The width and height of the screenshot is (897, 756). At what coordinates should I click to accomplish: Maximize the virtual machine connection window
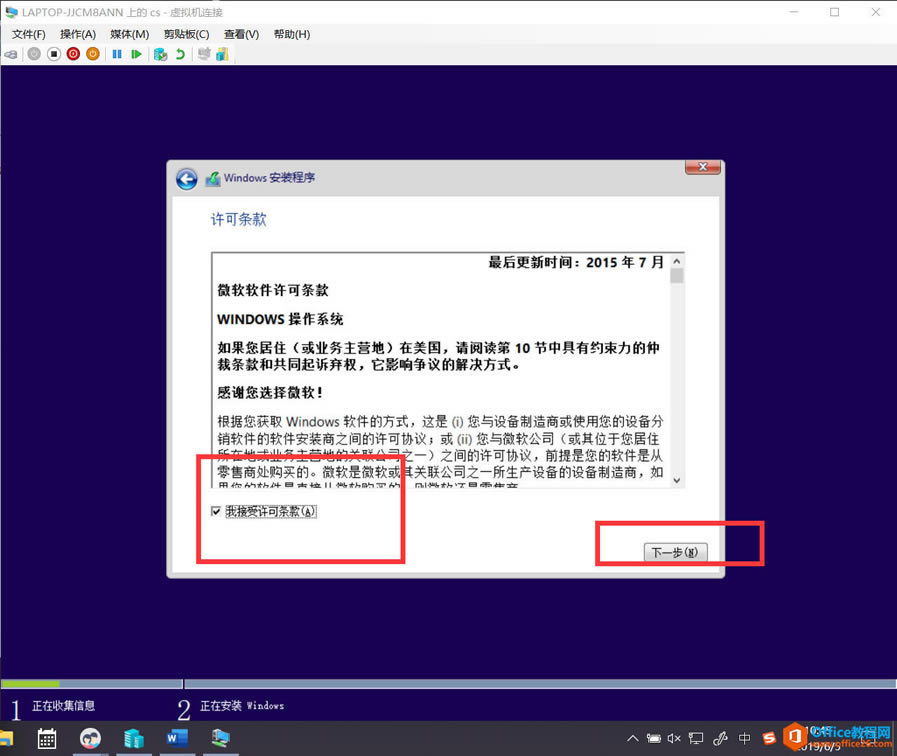pos(835,12)
